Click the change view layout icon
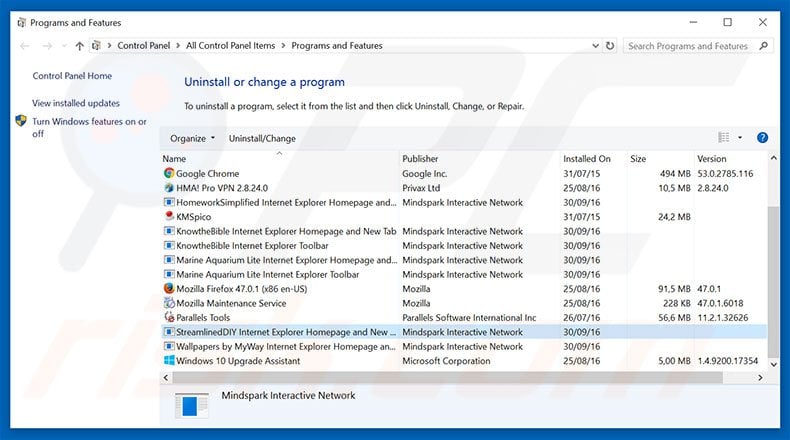The height and width of the screenshot is (440, 790). coord(723,137)
